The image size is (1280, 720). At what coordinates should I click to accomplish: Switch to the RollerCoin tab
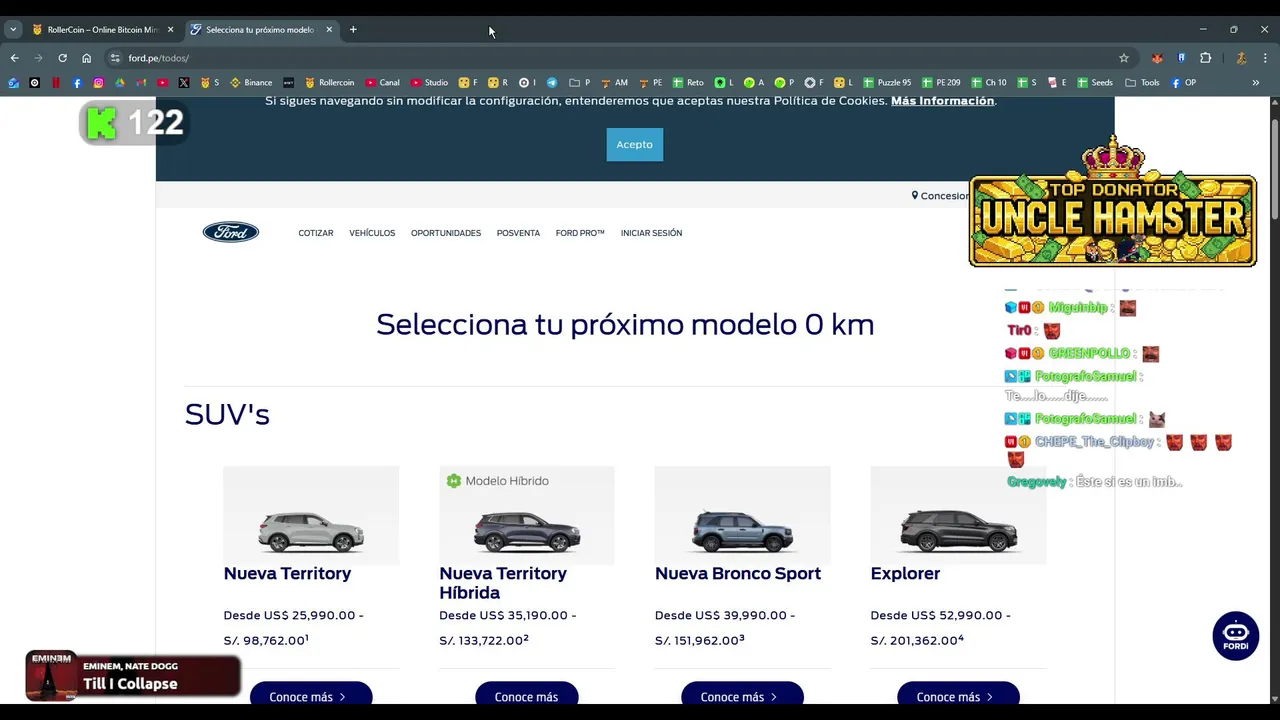(95, 30)
